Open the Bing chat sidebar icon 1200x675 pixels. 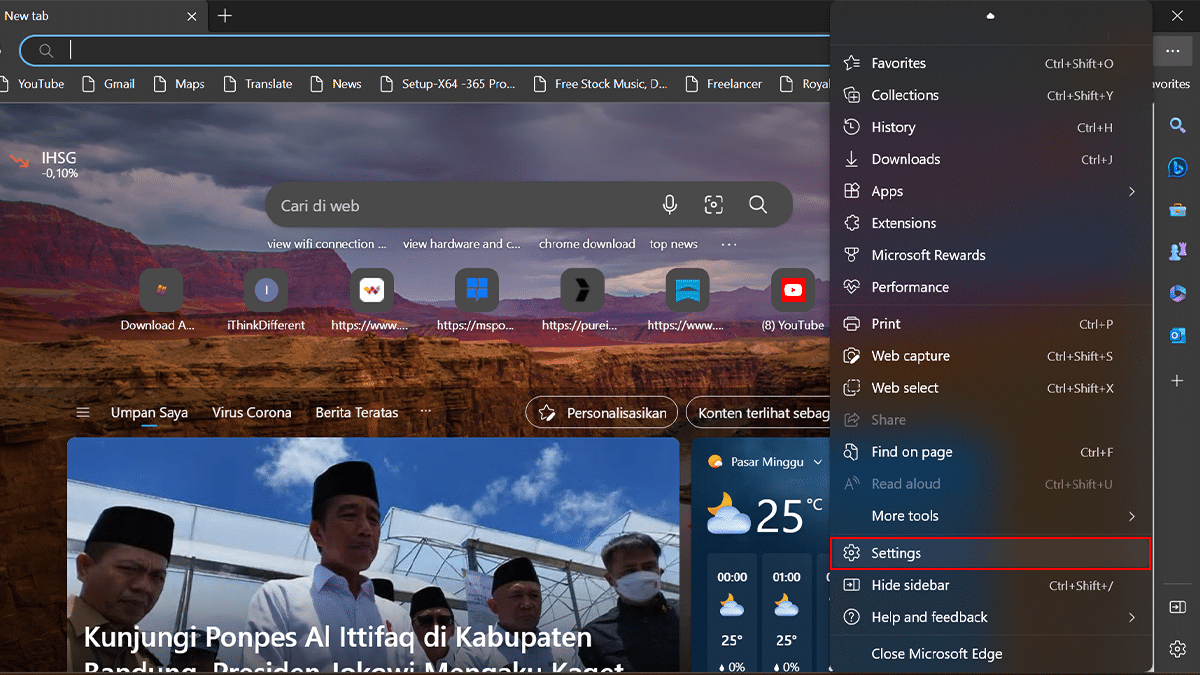[1177, 167]
